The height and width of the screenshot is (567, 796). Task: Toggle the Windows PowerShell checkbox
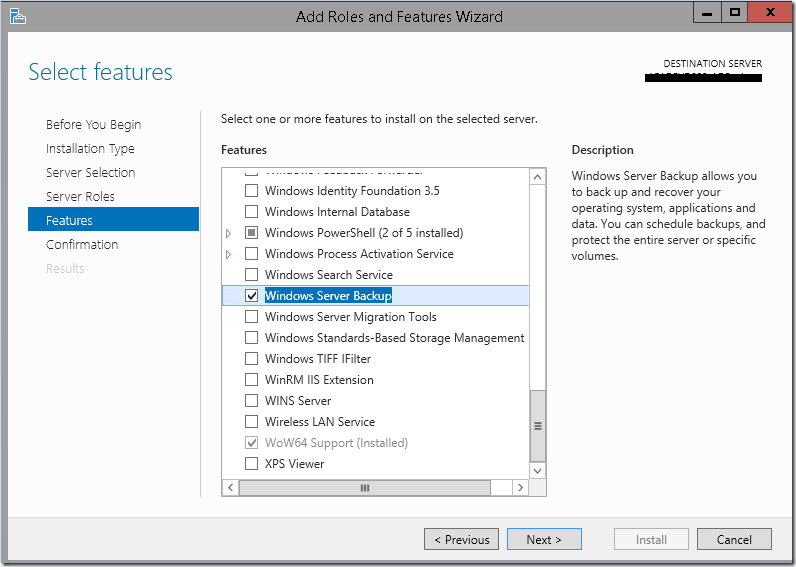tap(251, 233)
